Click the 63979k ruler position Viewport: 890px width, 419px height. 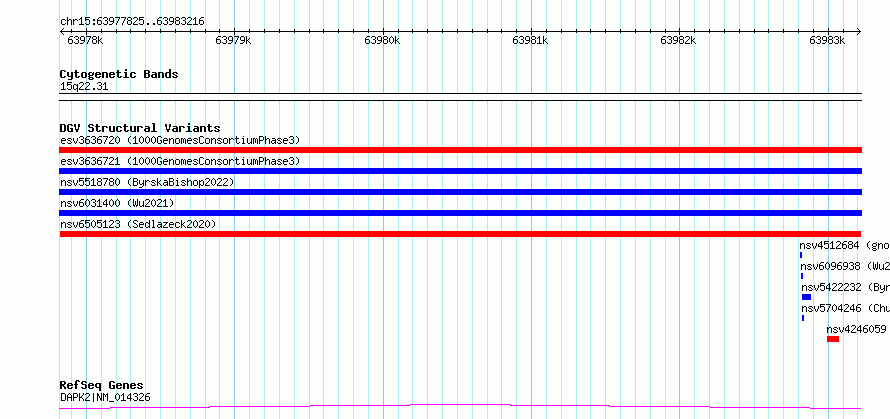(x=234, y=40)
